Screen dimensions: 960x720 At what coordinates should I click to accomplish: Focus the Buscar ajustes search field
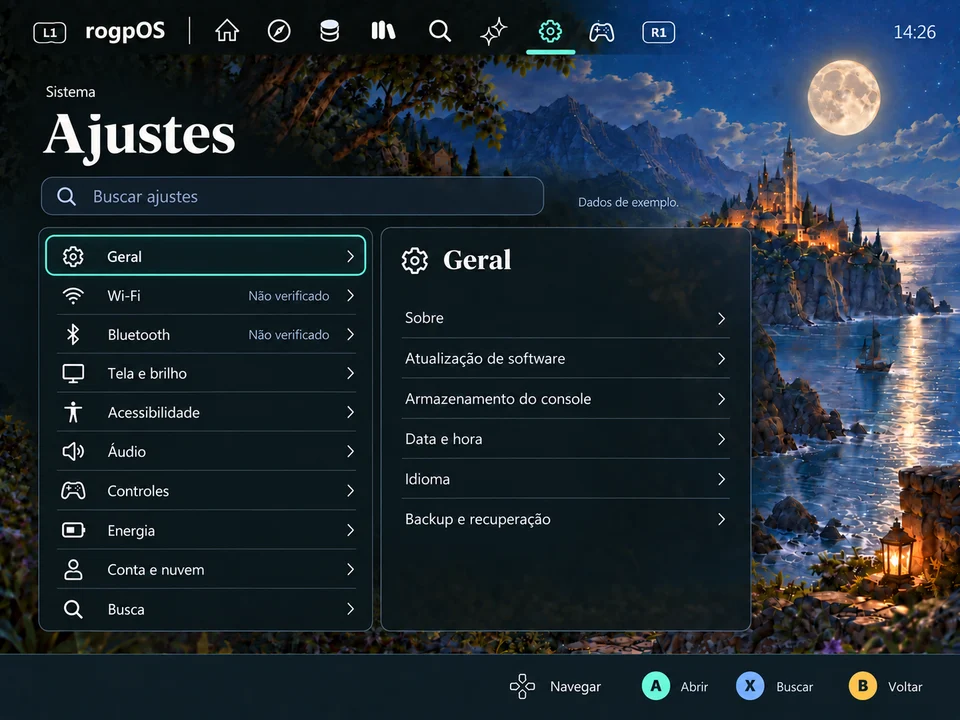pos(292,196)
